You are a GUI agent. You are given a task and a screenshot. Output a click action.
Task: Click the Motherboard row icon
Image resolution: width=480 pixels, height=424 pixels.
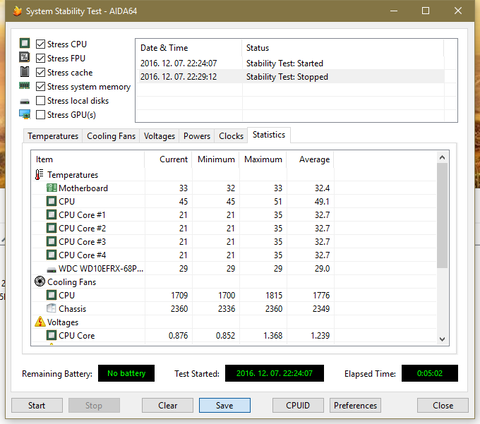point(51,188)
